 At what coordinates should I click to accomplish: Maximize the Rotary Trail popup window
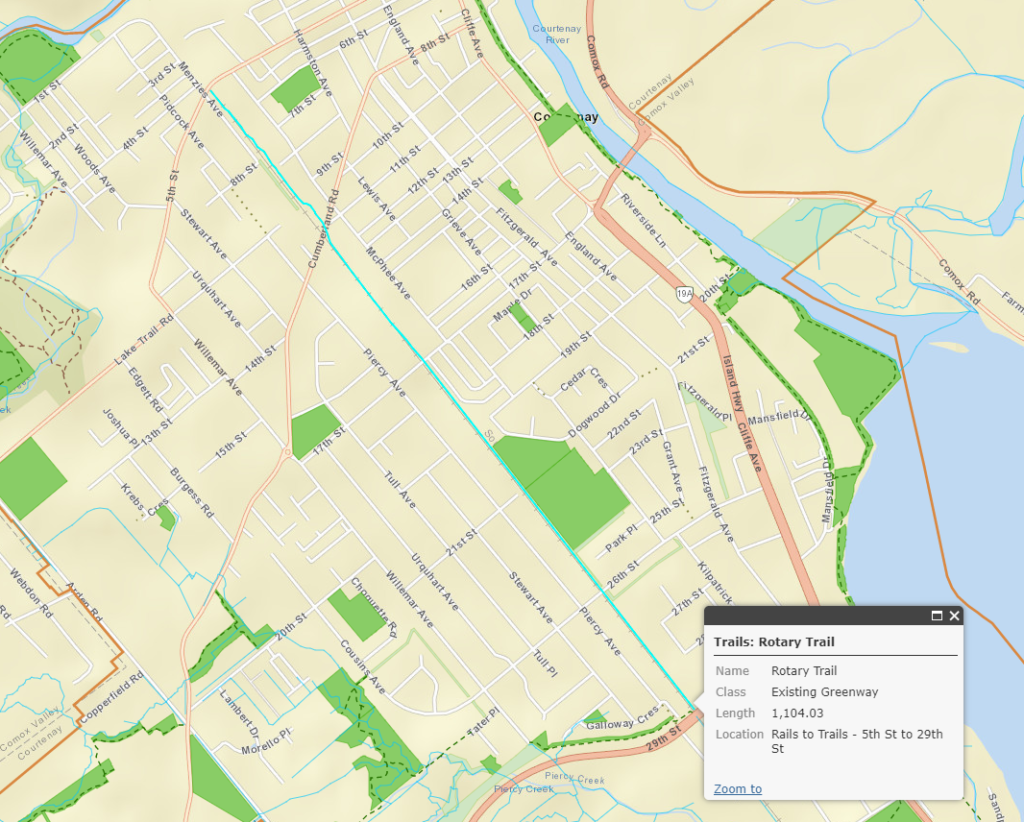(x=938, y=617)
